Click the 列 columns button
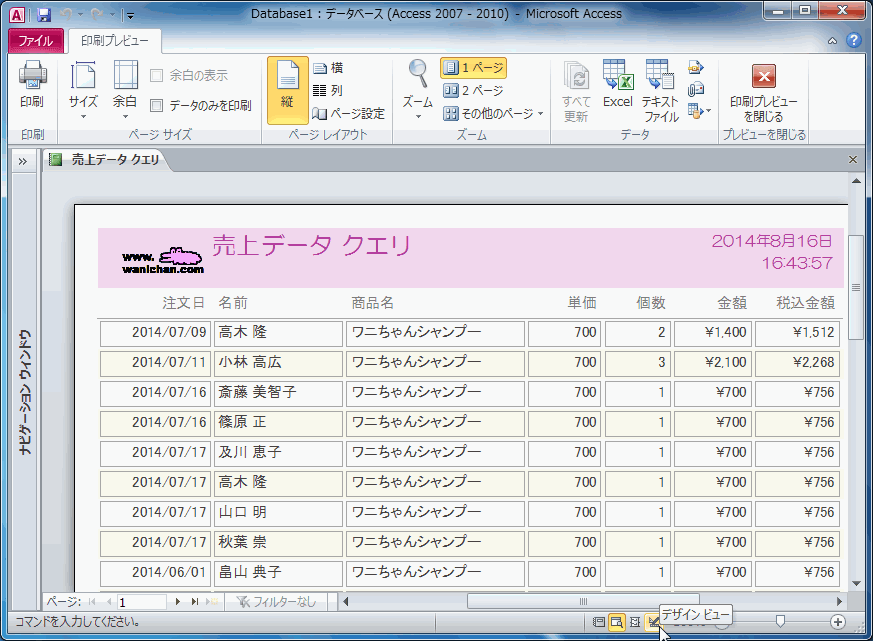 pyautogui.click(x=328, y=90)
